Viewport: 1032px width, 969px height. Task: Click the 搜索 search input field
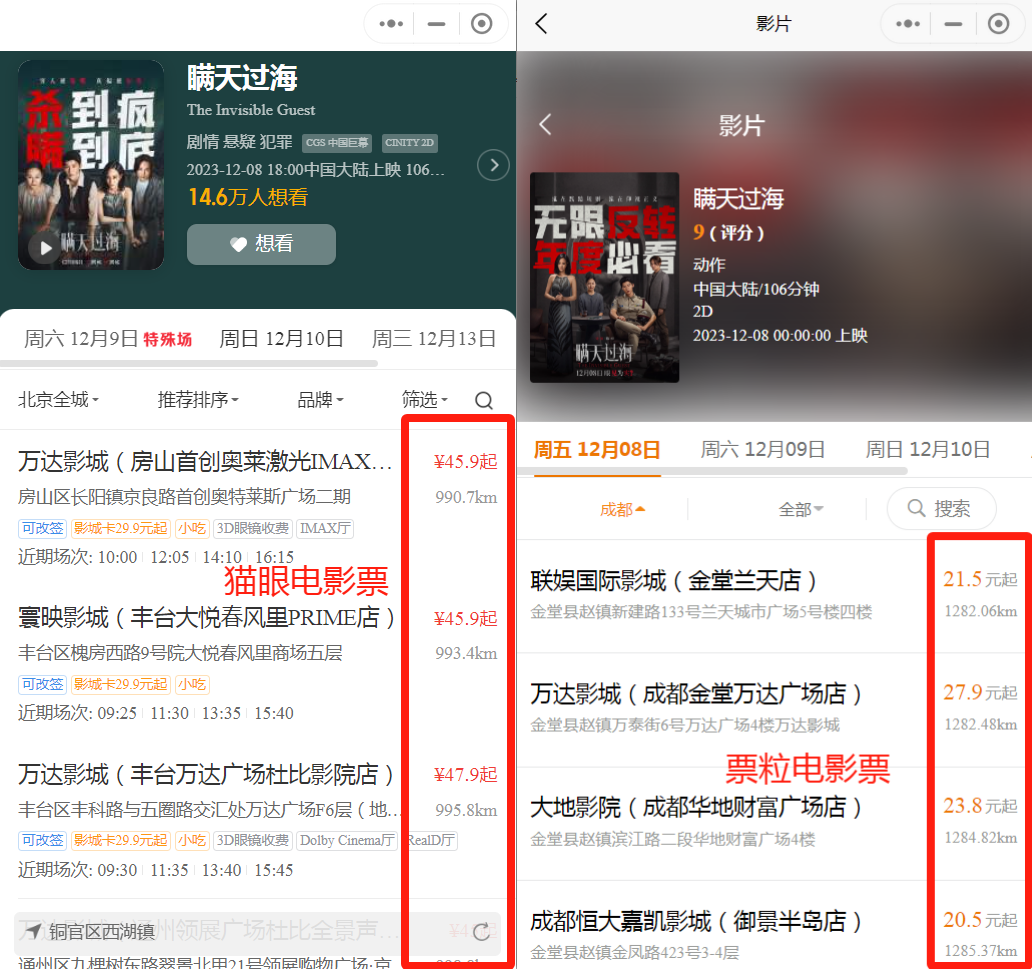click(941, 509)
